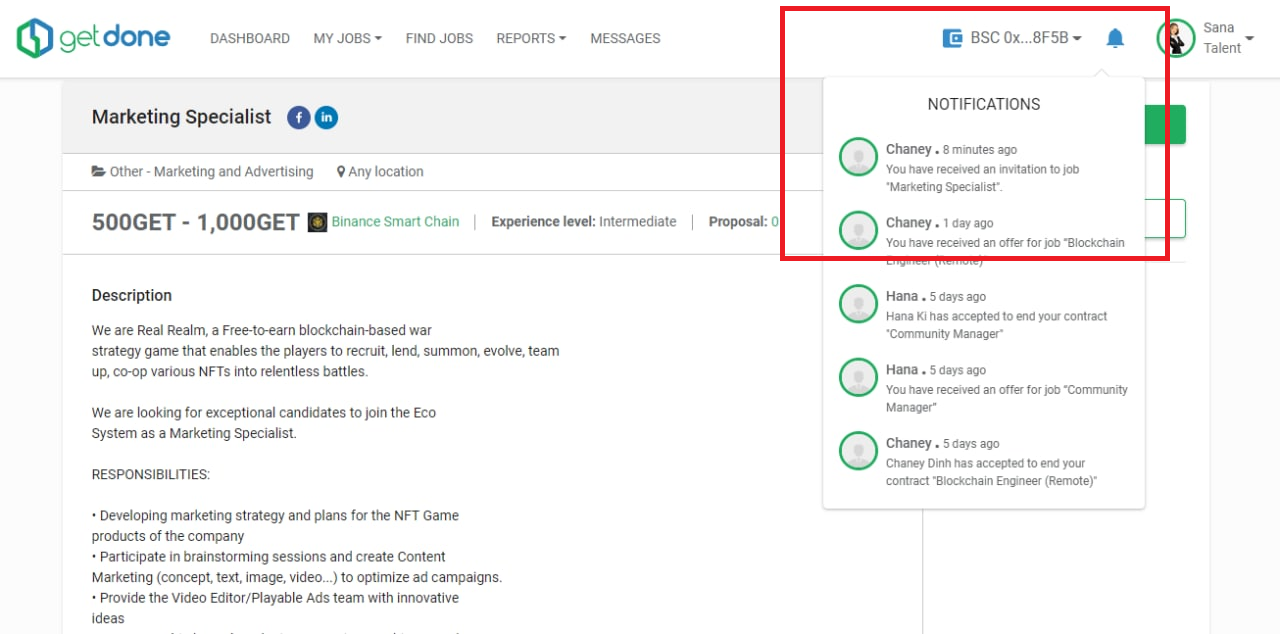Open Chaney Dinh accepted contract end notification
1280x634 pixels.
(x=984, y=461)
